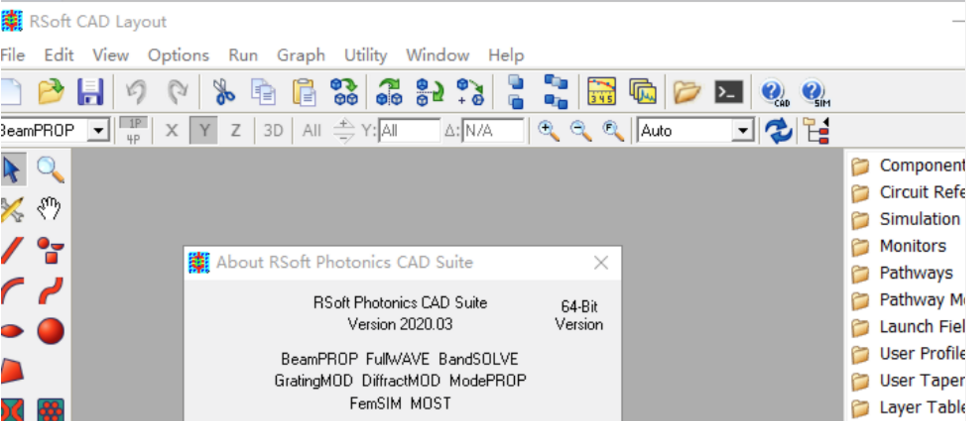Open the Run menu

click(x=243, y=55)
